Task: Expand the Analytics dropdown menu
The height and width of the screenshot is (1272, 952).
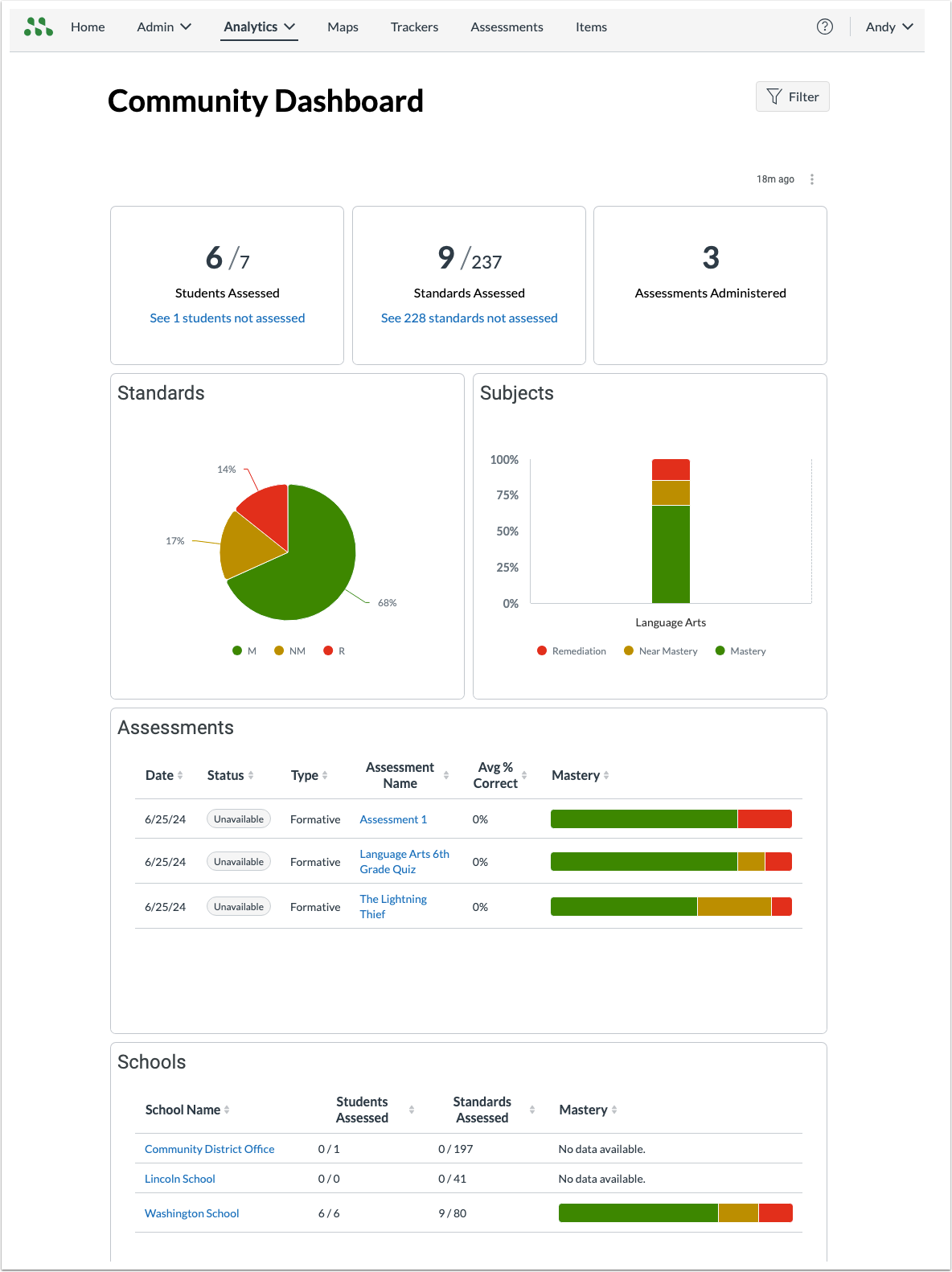Action: pos(260,27)
